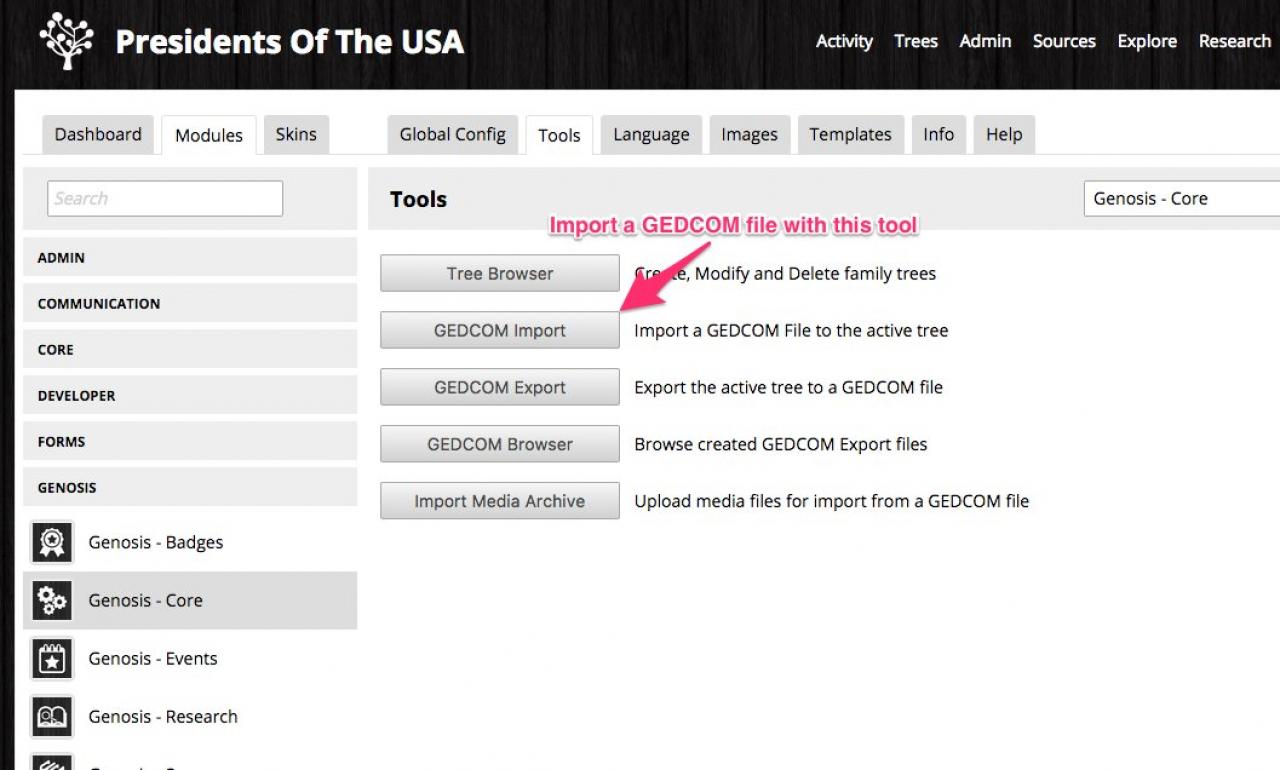Open the Skins tab

[296, 135]
